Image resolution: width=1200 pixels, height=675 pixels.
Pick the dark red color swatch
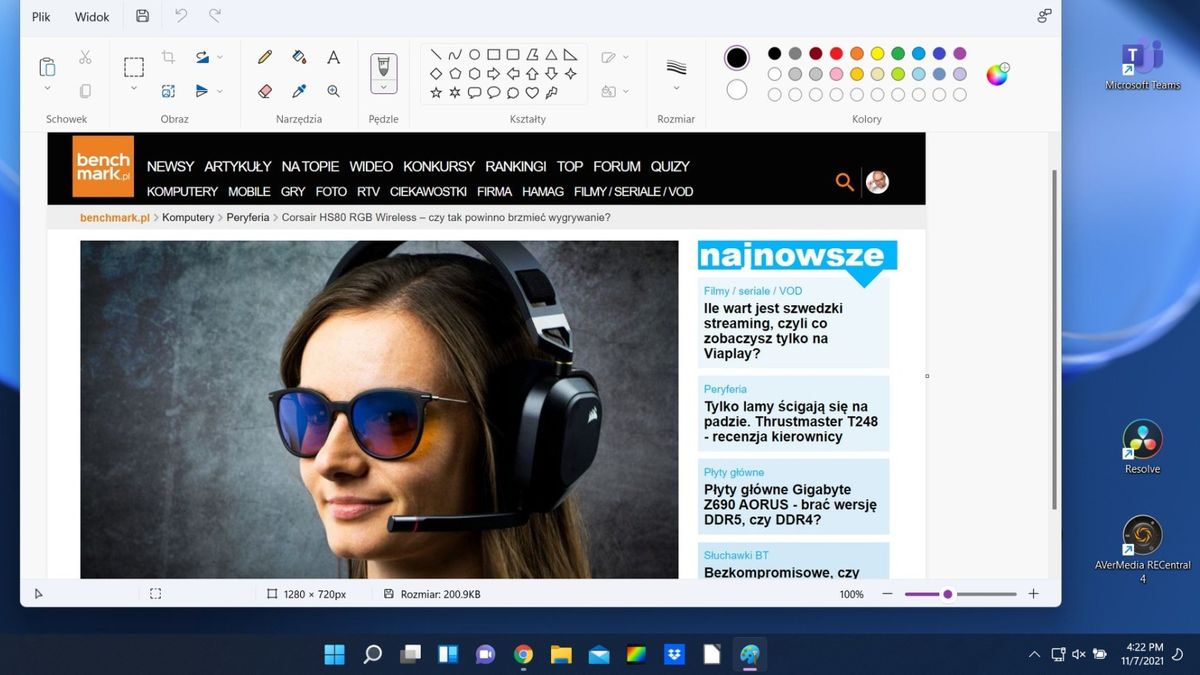816,54
